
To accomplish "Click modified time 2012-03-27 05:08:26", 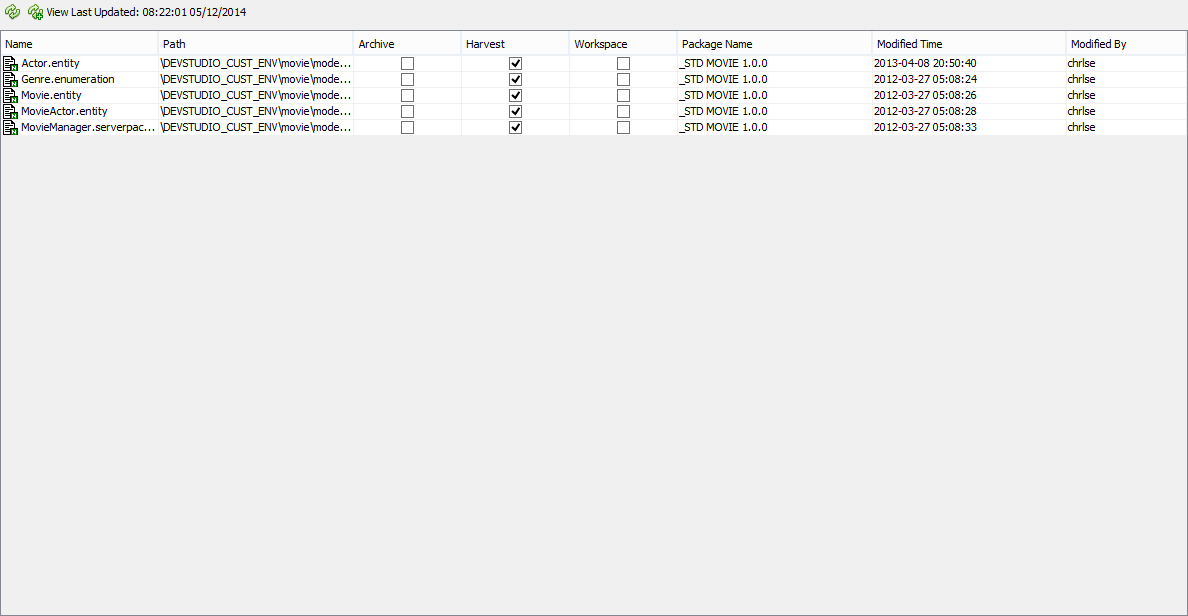I will coord(925,95).
